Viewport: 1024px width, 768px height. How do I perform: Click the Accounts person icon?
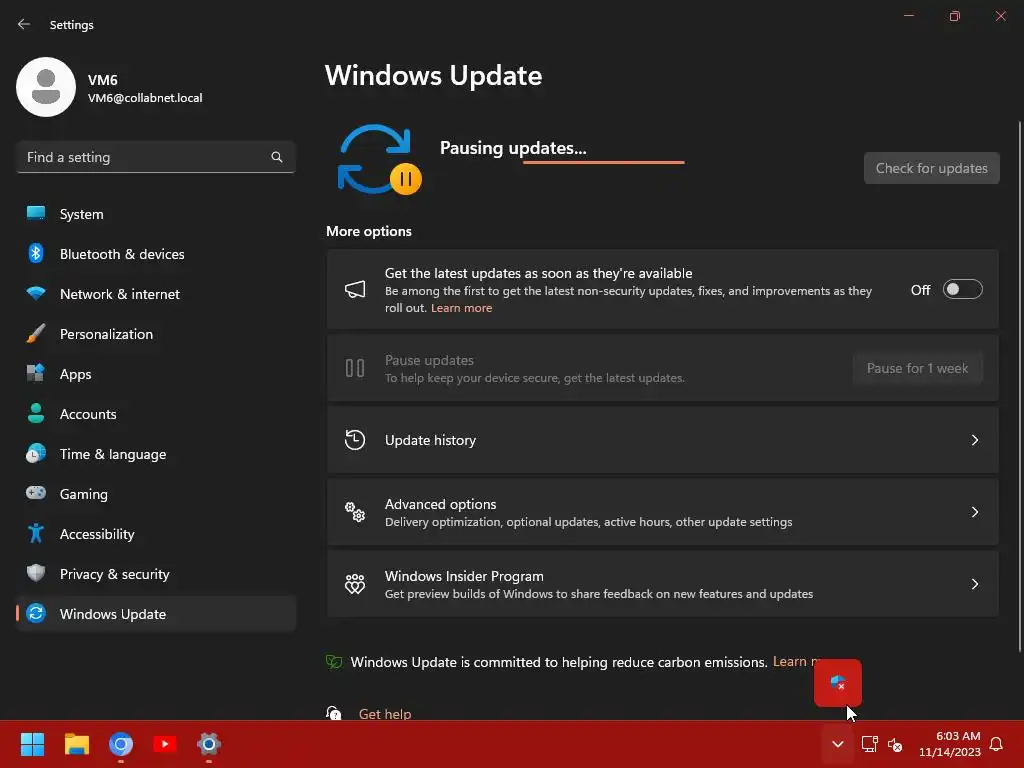coord(36,413)
